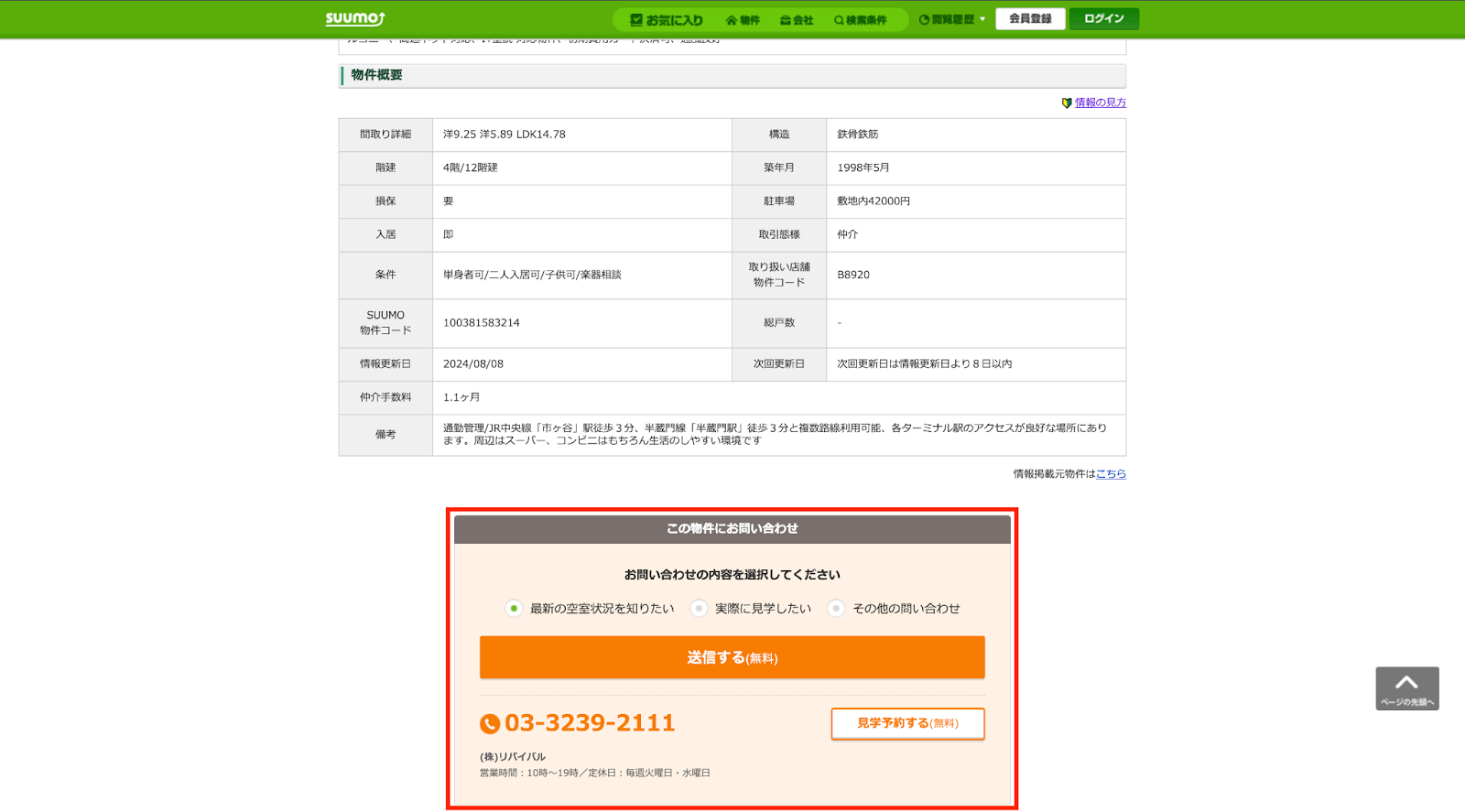Viewport: 1465px width, 812px height.
Task: Click the 会員登録 button
Action: (1030, 18)
